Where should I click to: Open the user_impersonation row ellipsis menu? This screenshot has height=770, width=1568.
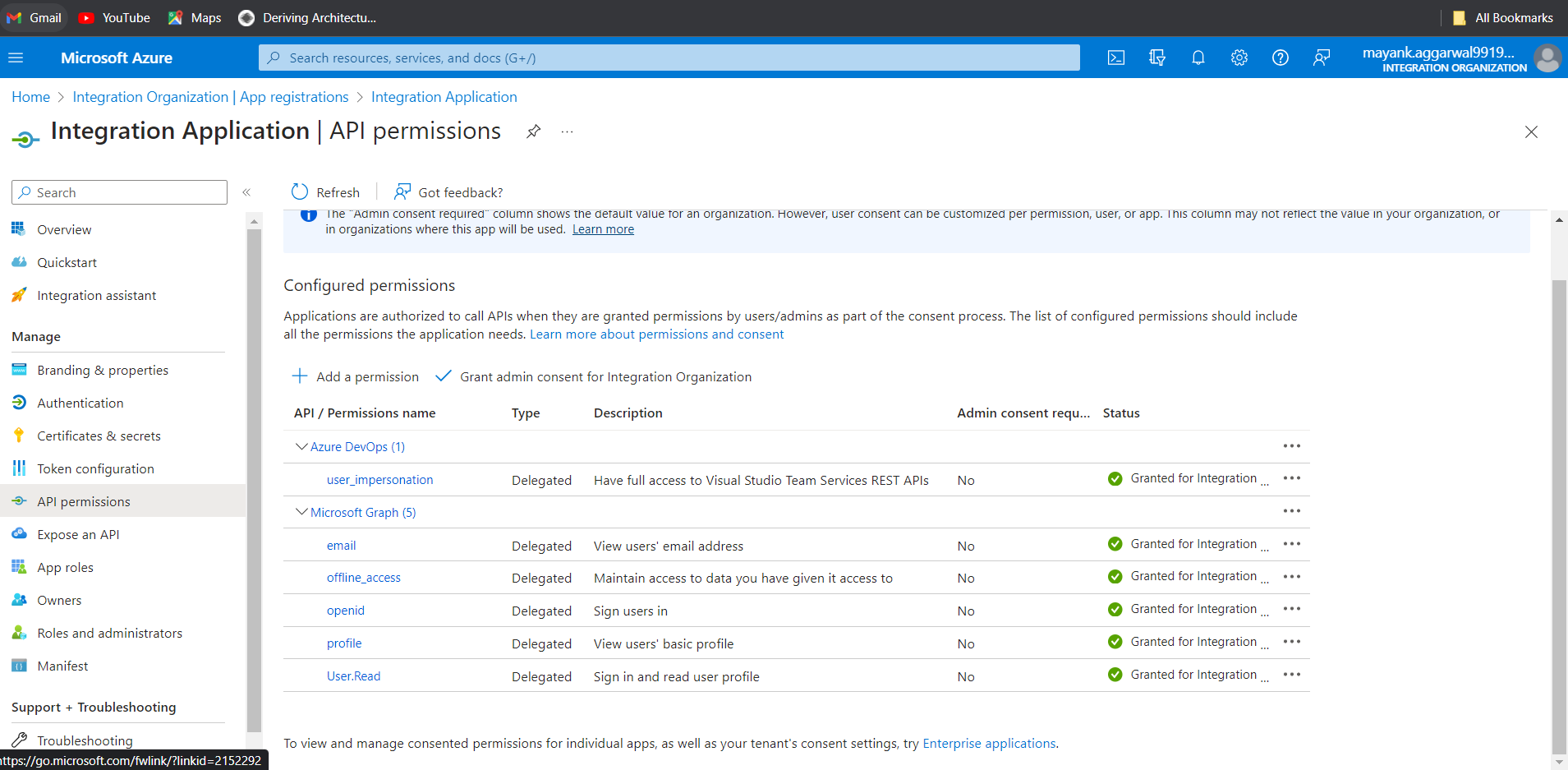pyautogui.click(x=1292, y=478)
